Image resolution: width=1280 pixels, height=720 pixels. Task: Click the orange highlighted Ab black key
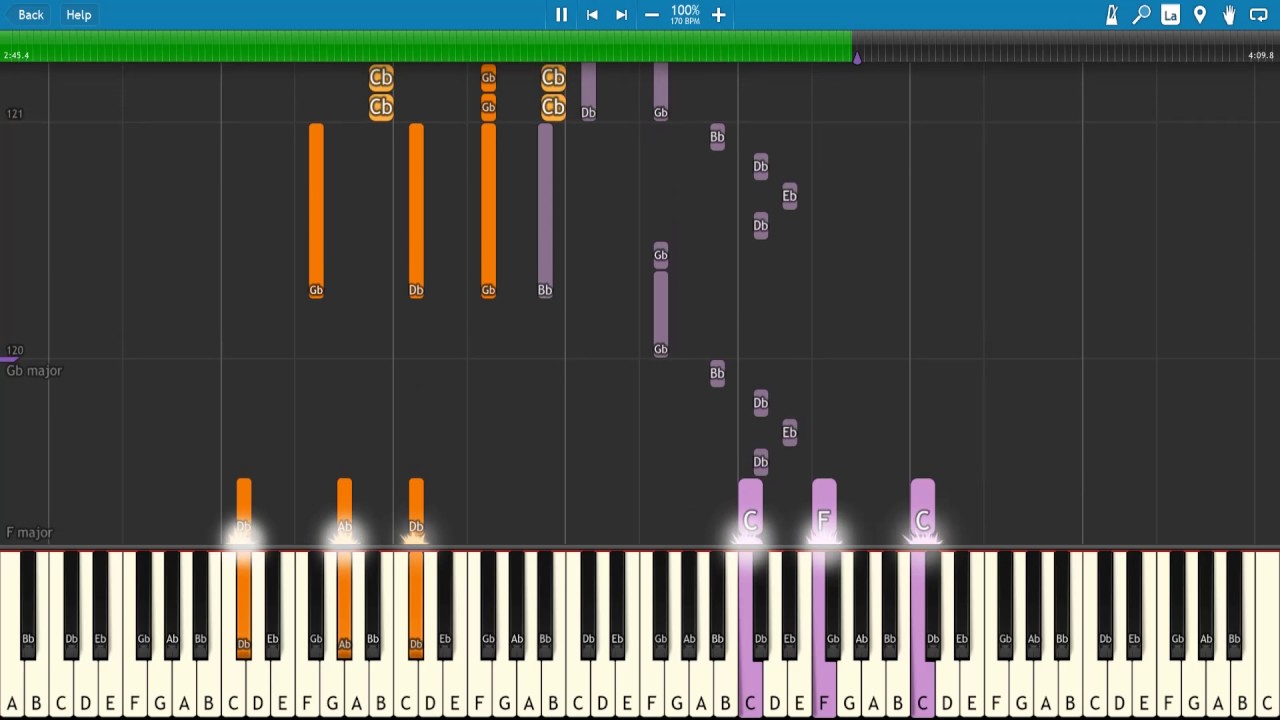pyautogui.click(x=344, y=605)
